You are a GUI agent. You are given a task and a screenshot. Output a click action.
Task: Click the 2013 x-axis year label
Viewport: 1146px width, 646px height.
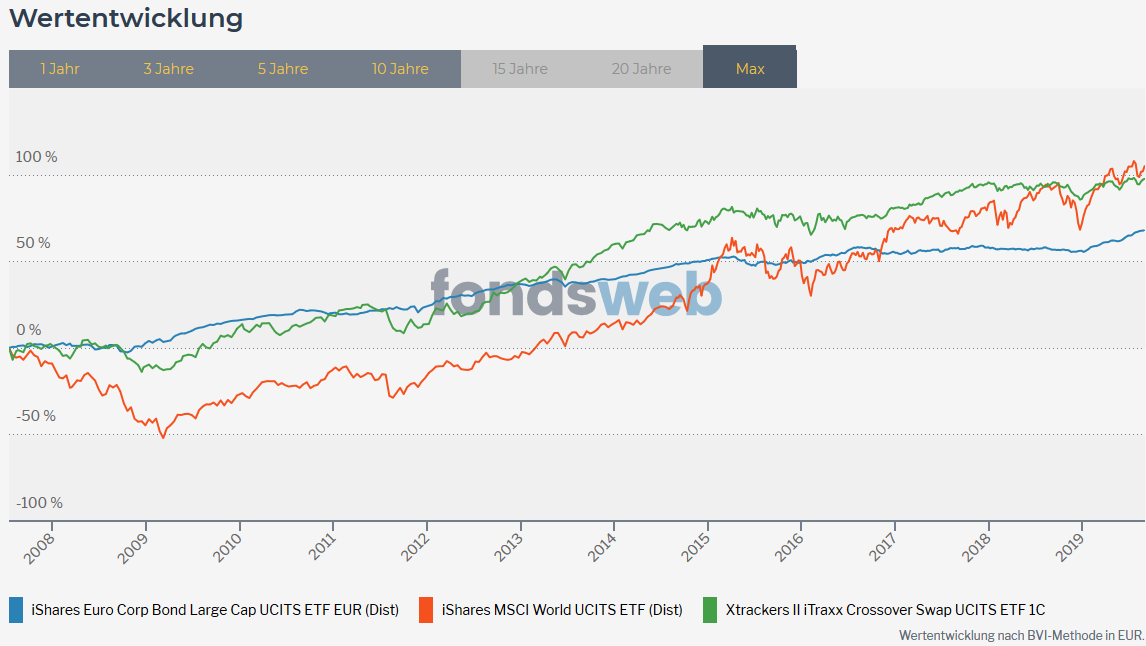point(508,548)
